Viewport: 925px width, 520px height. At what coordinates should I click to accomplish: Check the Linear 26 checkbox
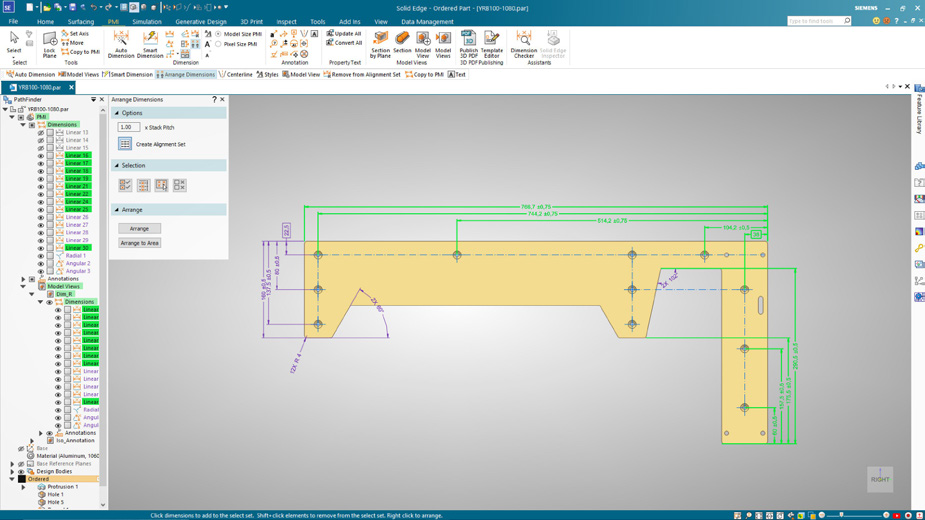(50, 217)
